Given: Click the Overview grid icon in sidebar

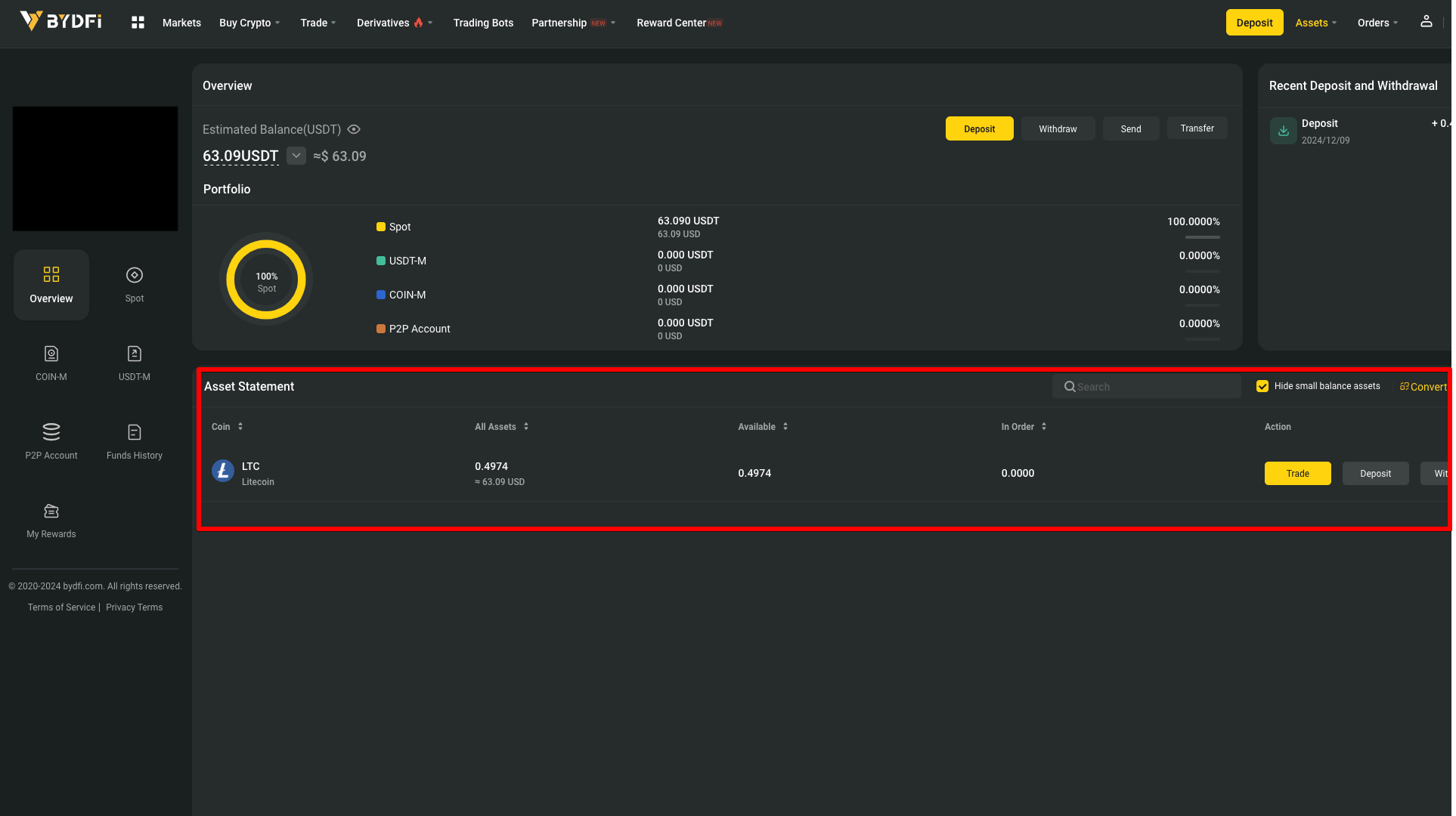Looking at the screenshot, I should point(51,274).
